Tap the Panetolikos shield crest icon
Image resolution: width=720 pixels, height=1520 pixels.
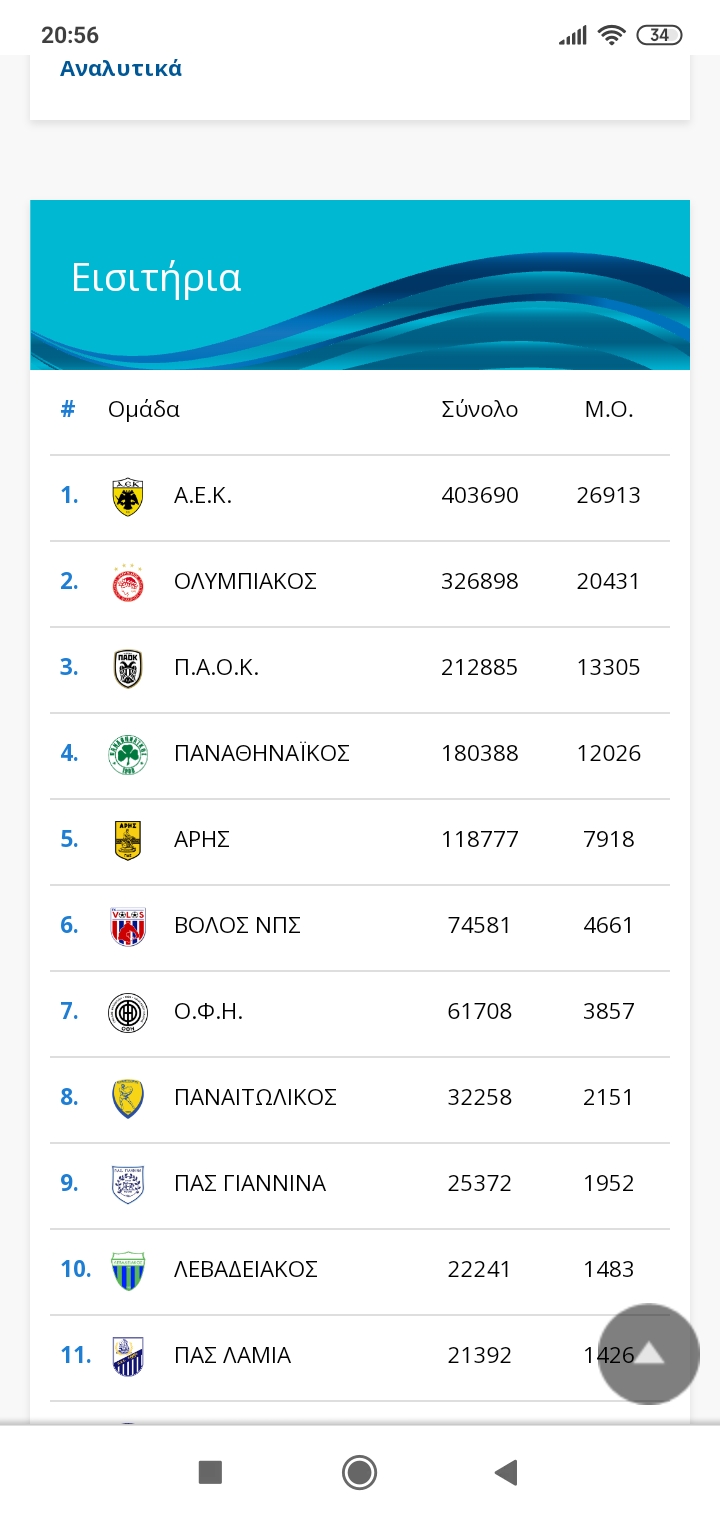pyautogui.click(x=128, y=1099)
